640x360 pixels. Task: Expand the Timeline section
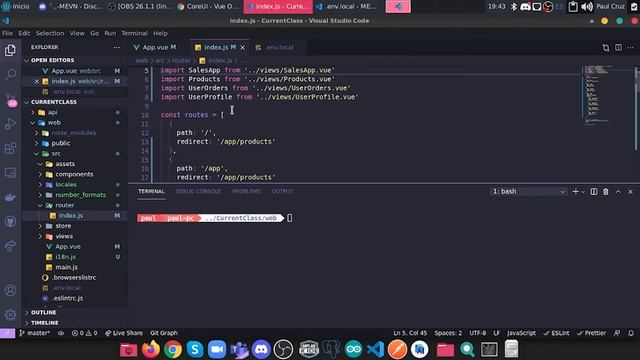point(44,323)
